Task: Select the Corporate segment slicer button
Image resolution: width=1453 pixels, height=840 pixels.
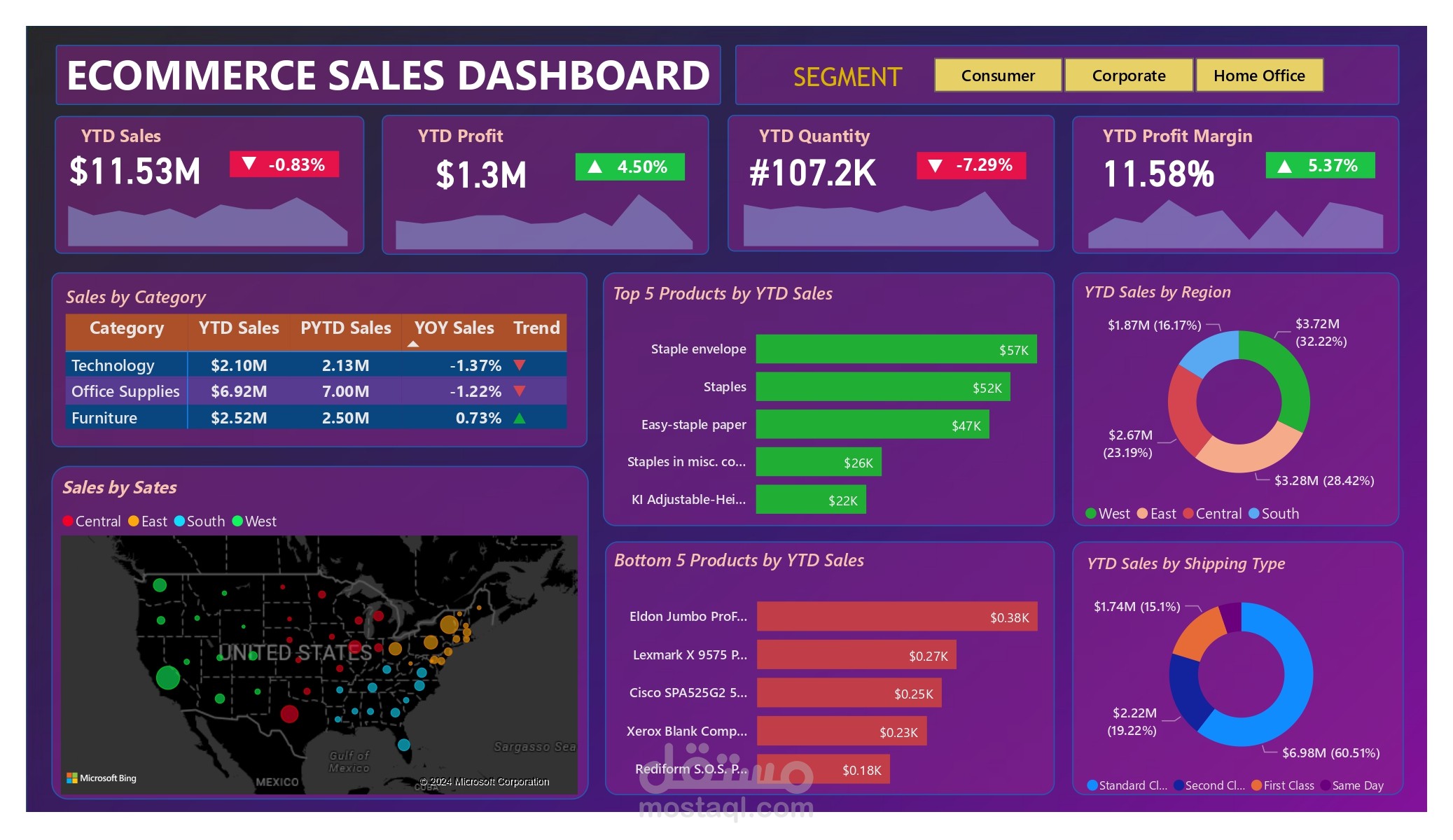Action: [x=1128, y=76]
